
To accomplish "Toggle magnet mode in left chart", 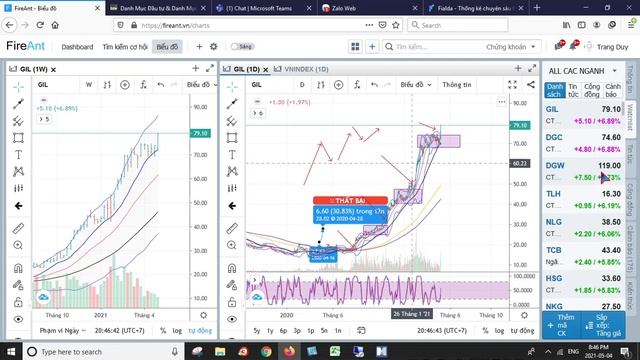I will [18, 268].
